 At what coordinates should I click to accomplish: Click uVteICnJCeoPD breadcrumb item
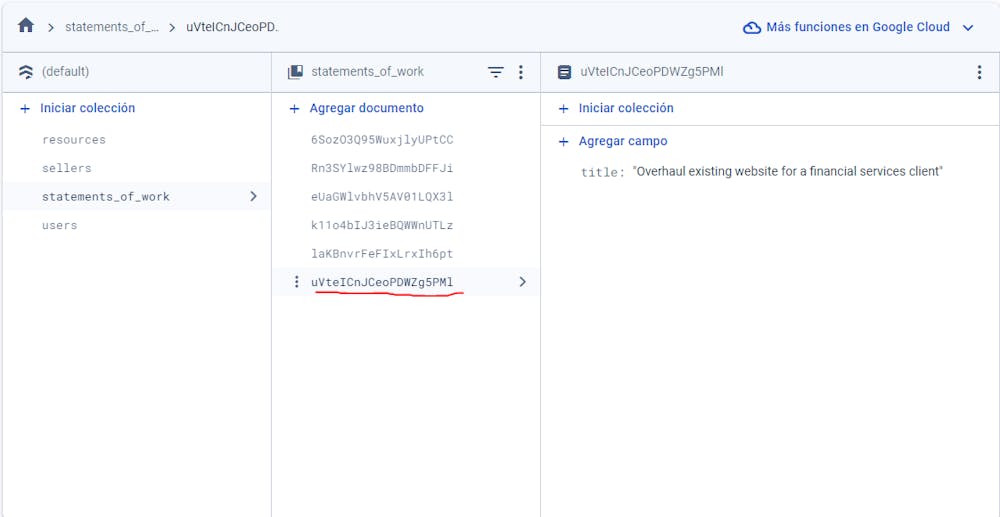click(x=232, y=27)
